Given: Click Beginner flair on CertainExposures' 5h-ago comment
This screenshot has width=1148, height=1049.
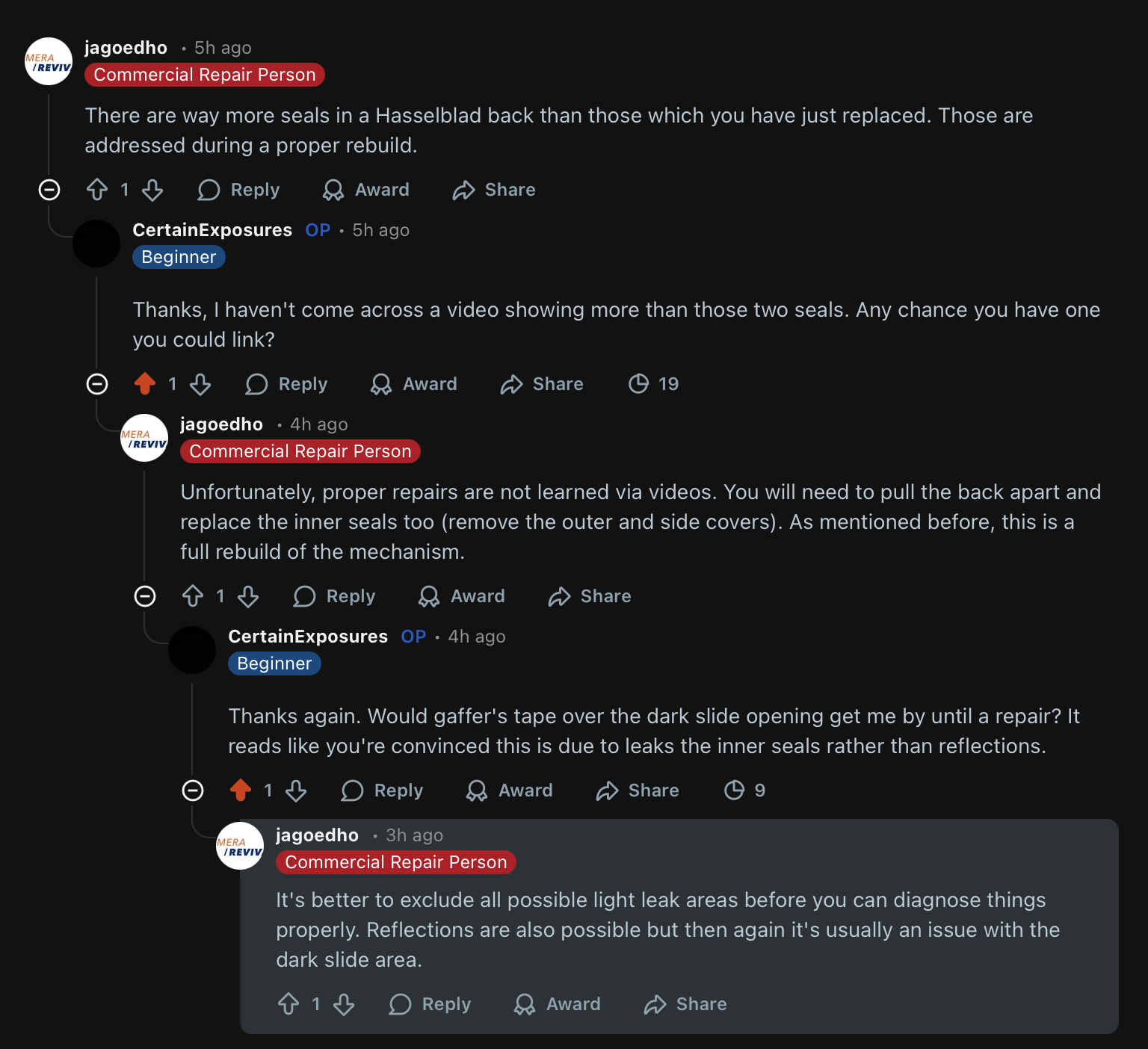Looking at the screenshot, I should (179, 257).
